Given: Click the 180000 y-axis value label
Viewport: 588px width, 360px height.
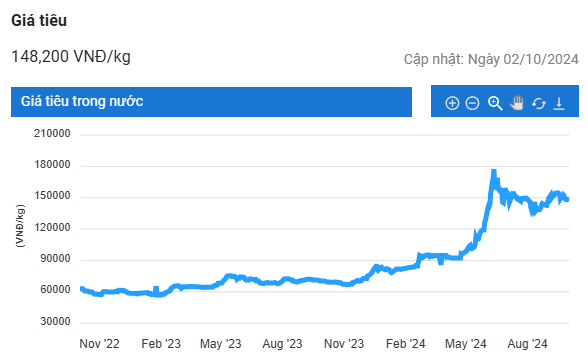Looking at the screenshot, I should pyautogui.click(x=52, y=165).
